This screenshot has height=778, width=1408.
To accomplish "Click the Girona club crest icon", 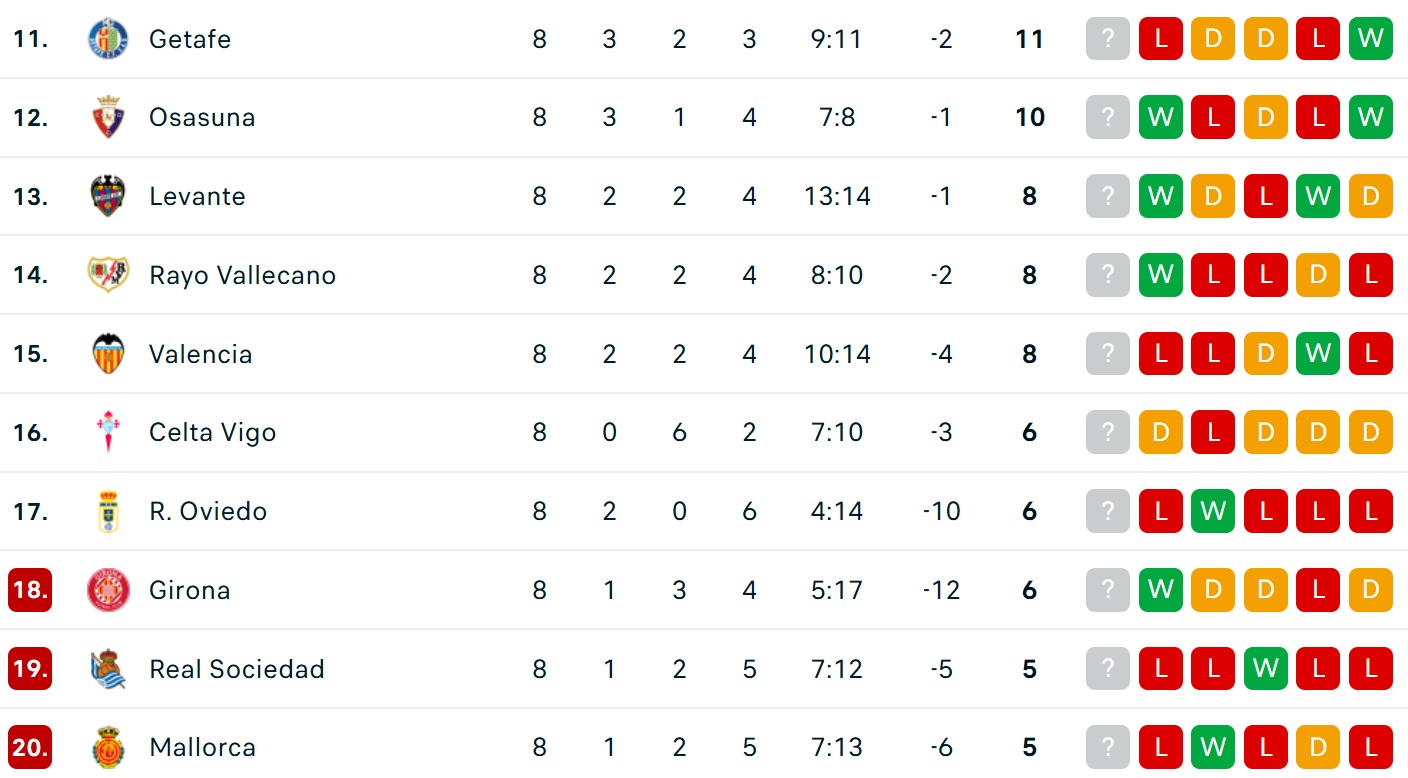I will pyautogui.click(x=108, y=590).
